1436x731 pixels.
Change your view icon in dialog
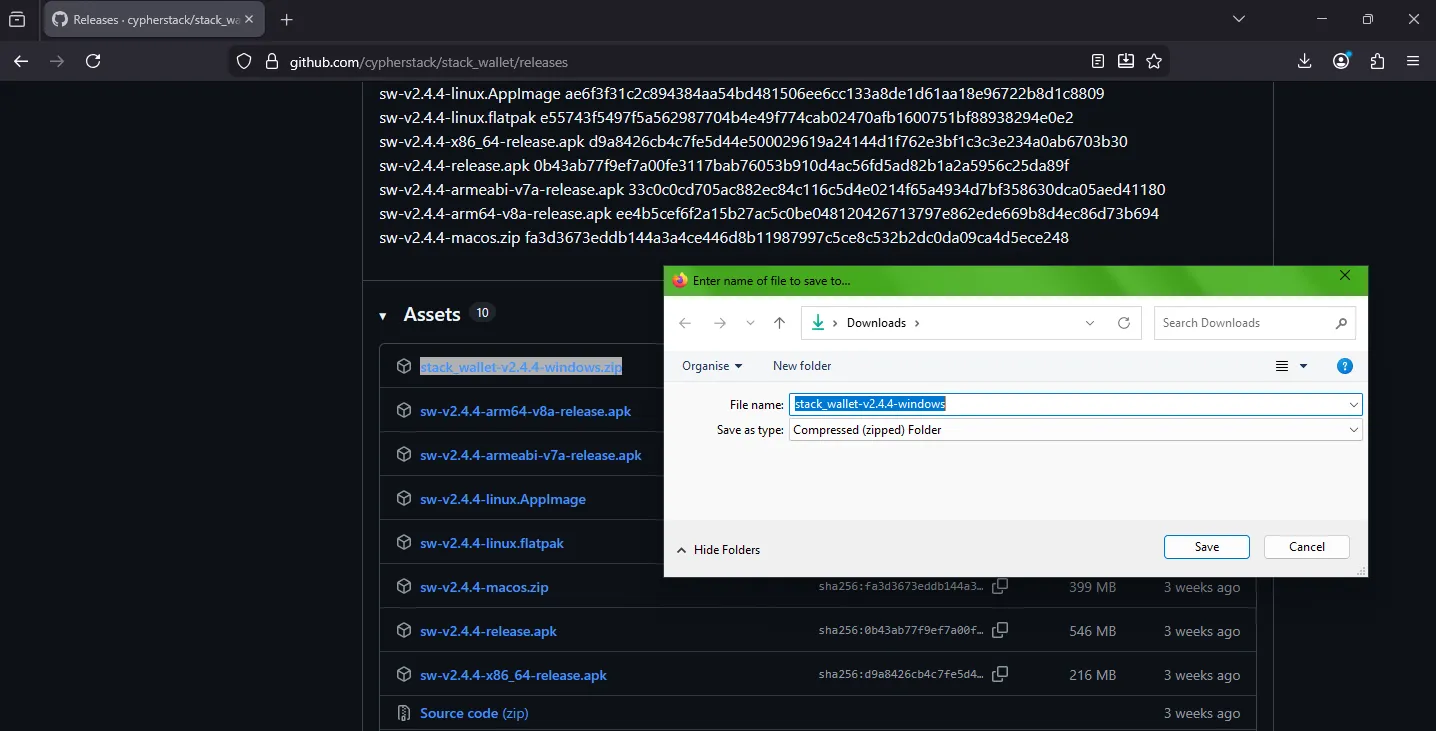[x=1282, y=366]
